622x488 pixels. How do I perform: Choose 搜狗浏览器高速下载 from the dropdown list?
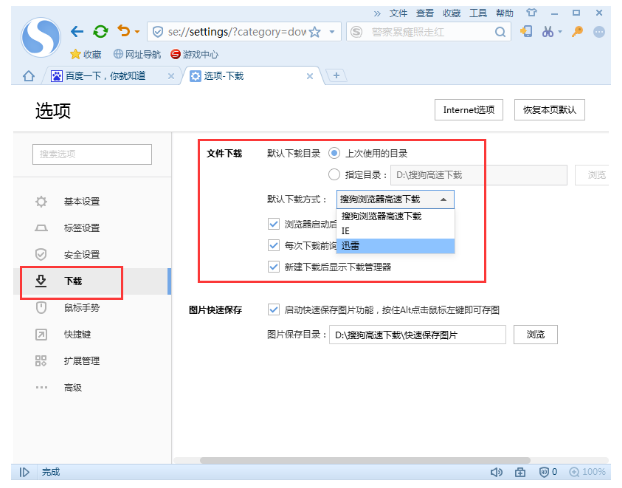(395, 216)
